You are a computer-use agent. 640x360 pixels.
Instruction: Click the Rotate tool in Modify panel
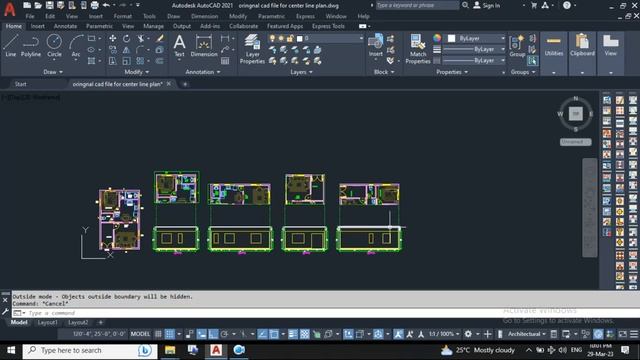click(x=127, y=38)
